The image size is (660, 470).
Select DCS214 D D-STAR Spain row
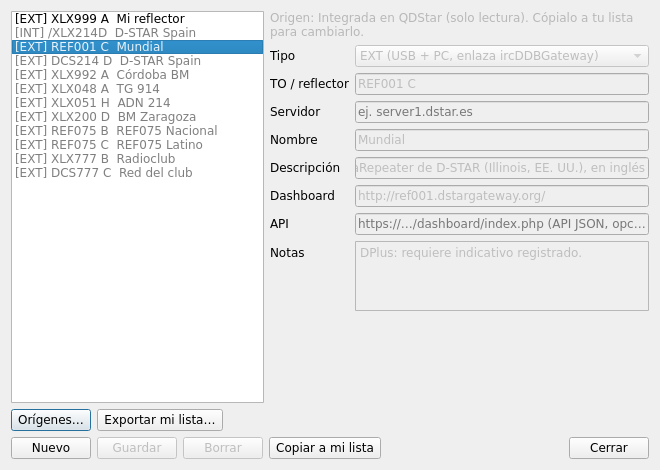(137, 61)
